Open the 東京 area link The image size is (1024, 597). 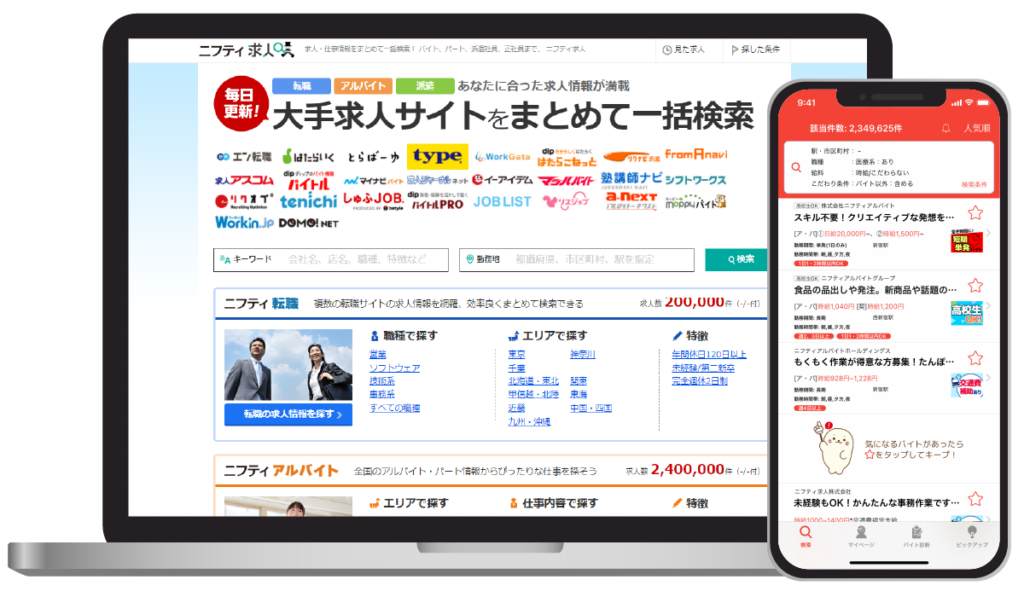(517, 355)
